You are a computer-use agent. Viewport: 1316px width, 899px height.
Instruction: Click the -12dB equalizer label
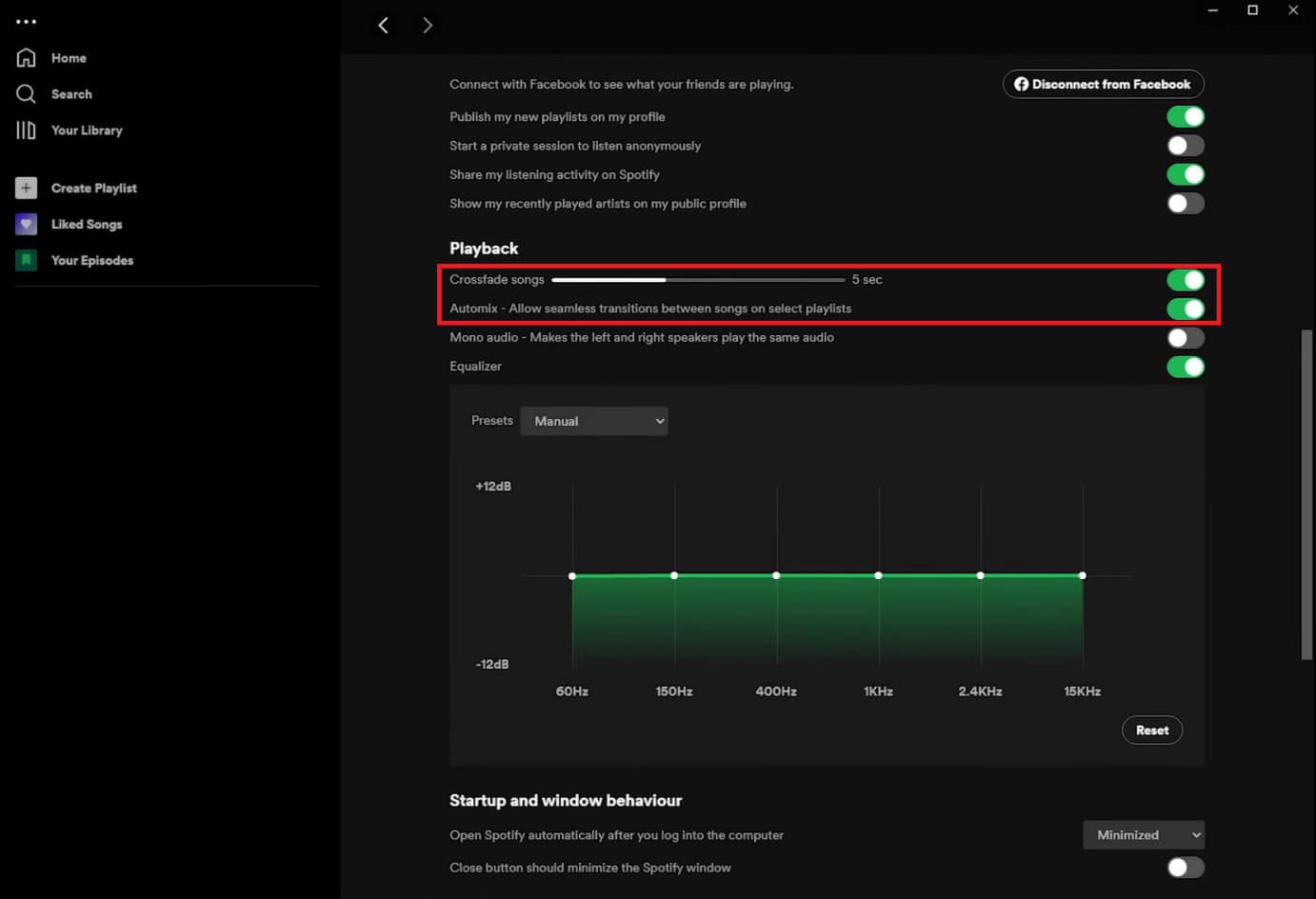[x=492, y=664]
